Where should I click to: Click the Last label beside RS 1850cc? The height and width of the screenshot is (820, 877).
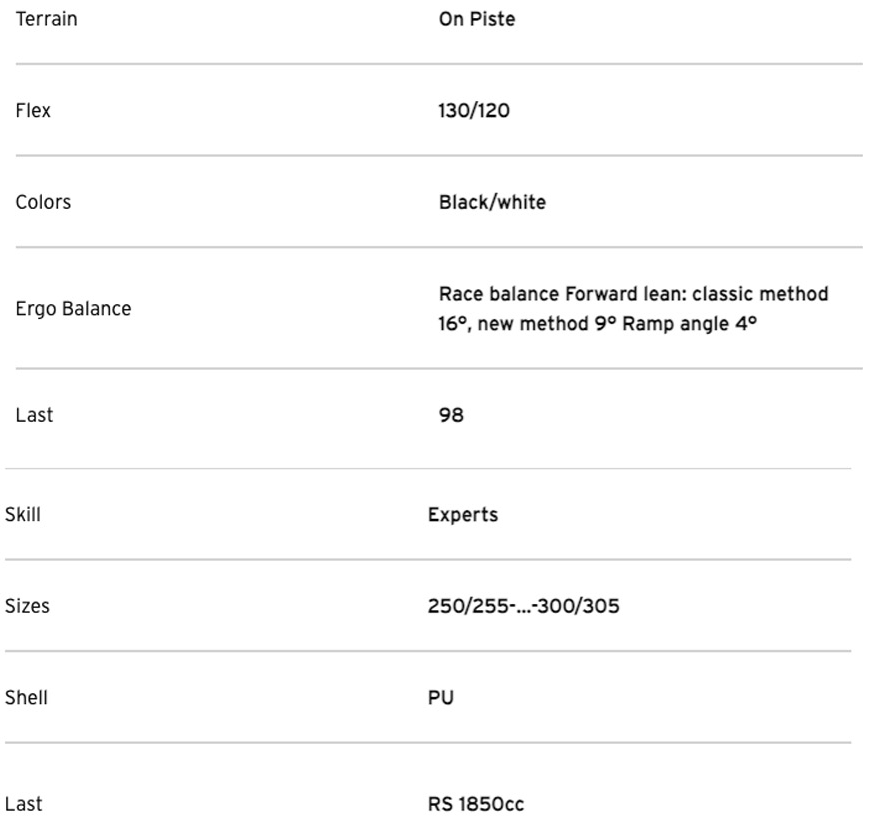pyautogui.click(x=24, y=804)
